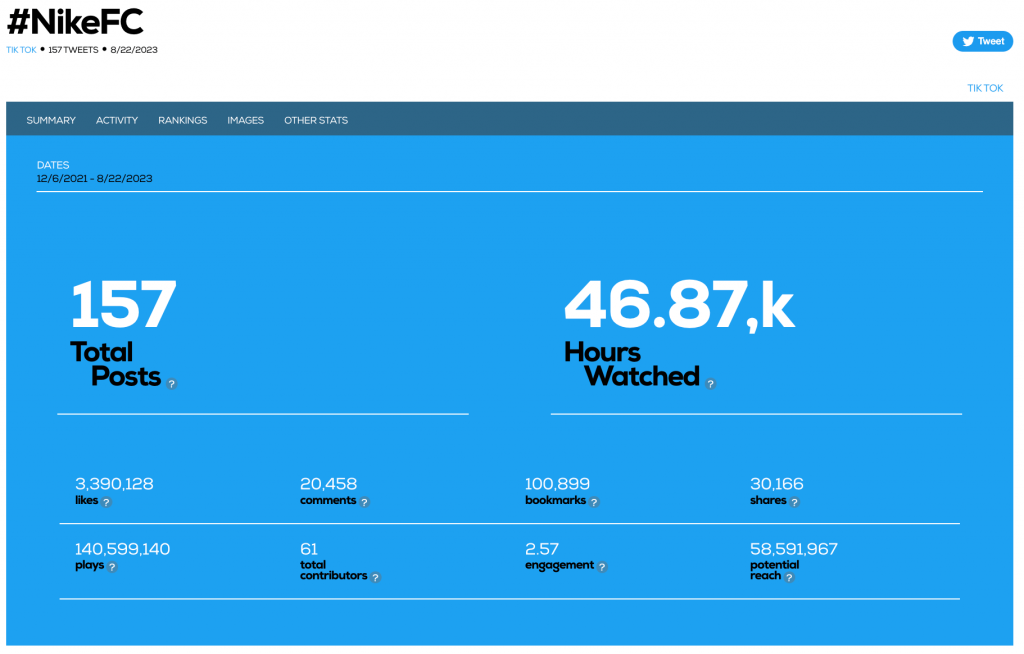Select the 20,458 comments value
Image resolution: width=1024 pixels, height=654 pixels.
[328, 484]
